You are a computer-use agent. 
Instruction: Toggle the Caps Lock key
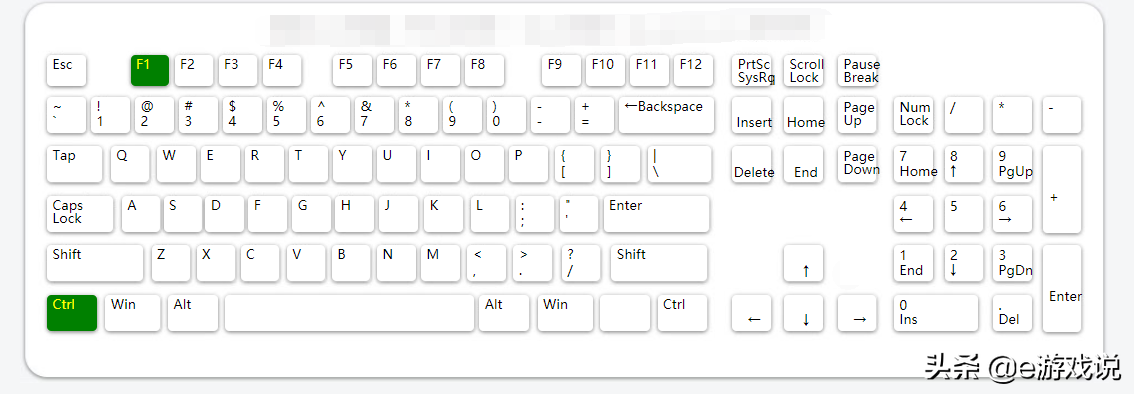click(x=80, y=213)
